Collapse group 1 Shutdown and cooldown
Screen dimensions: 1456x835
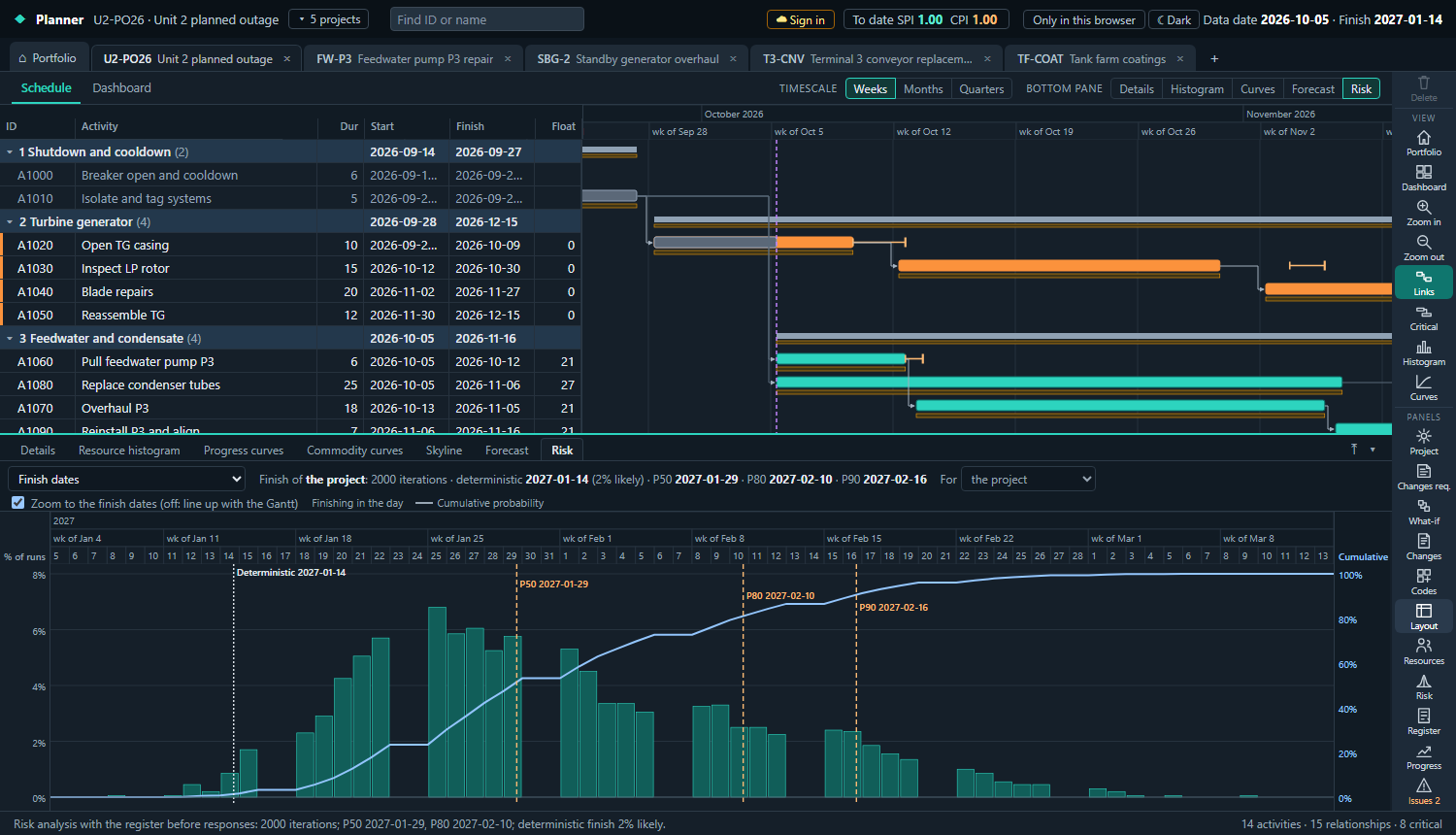click(10, 152)
